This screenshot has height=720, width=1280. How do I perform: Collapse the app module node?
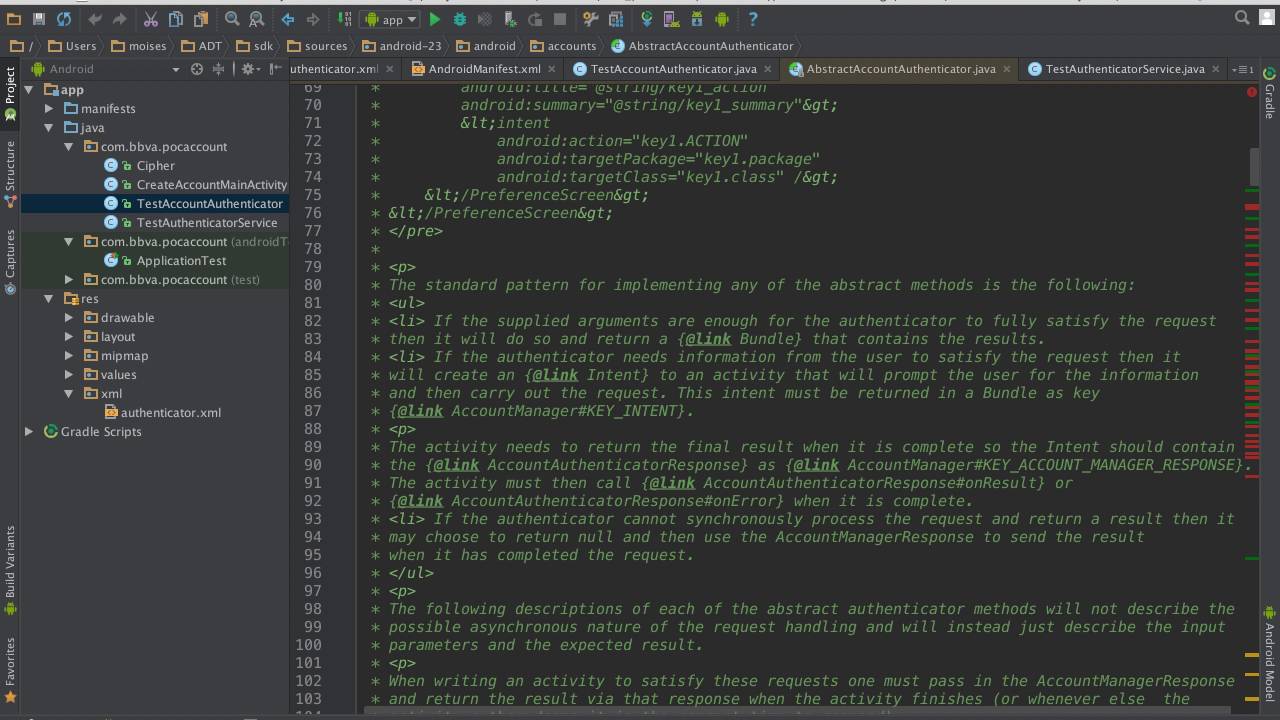[29, 90]
